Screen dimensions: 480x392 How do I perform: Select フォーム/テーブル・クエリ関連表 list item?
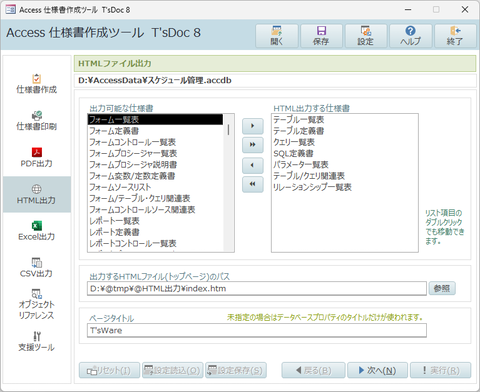tap(155, 199)
